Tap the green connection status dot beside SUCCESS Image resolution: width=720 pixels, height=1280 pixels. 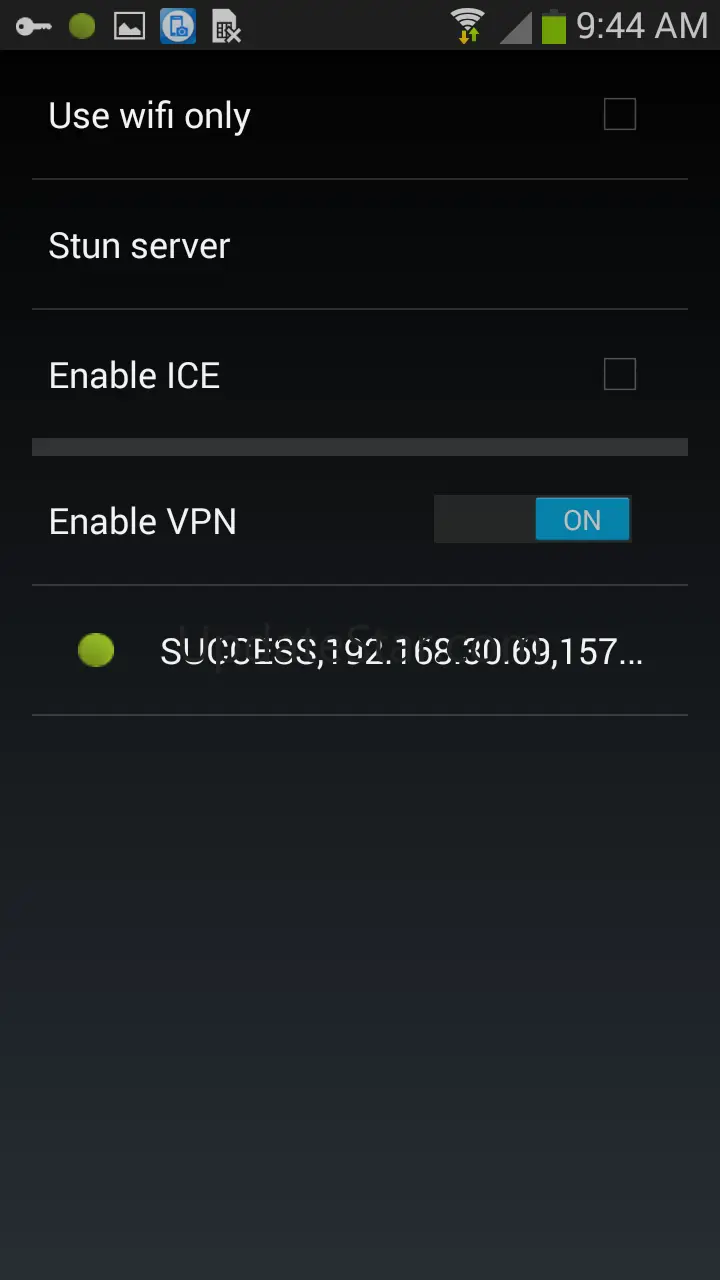96,650
